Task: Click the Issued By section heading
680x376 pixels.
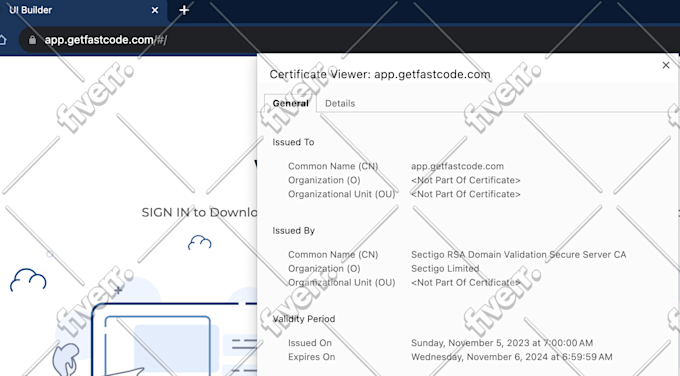Action: (x=294, y=230)
